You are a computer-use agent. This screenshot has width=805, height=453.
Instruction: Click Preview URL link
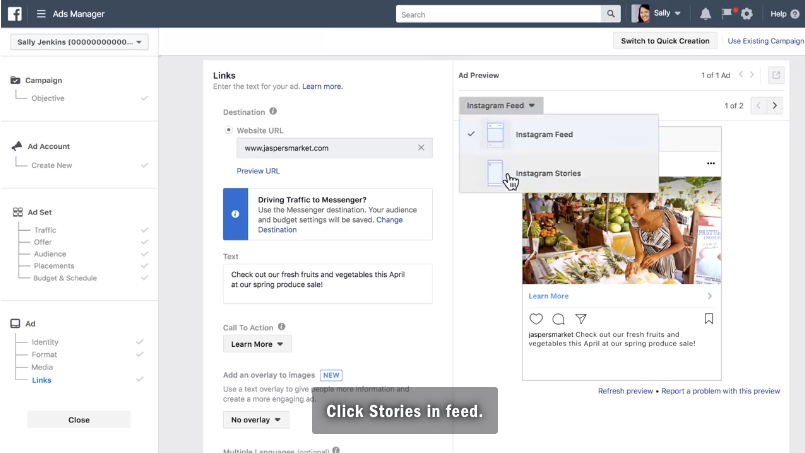(x=258, y=171)
